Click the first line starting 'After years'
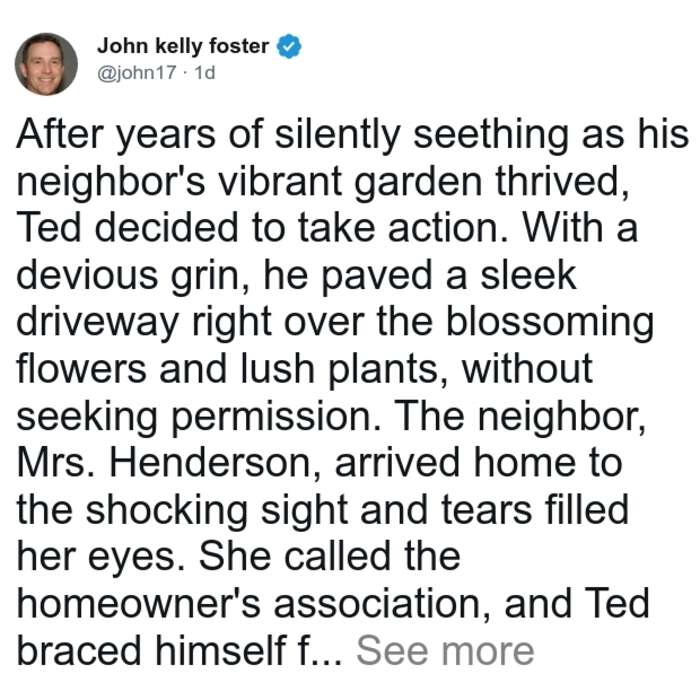Screen dimensions: 700x700 [x=353, y=134]
